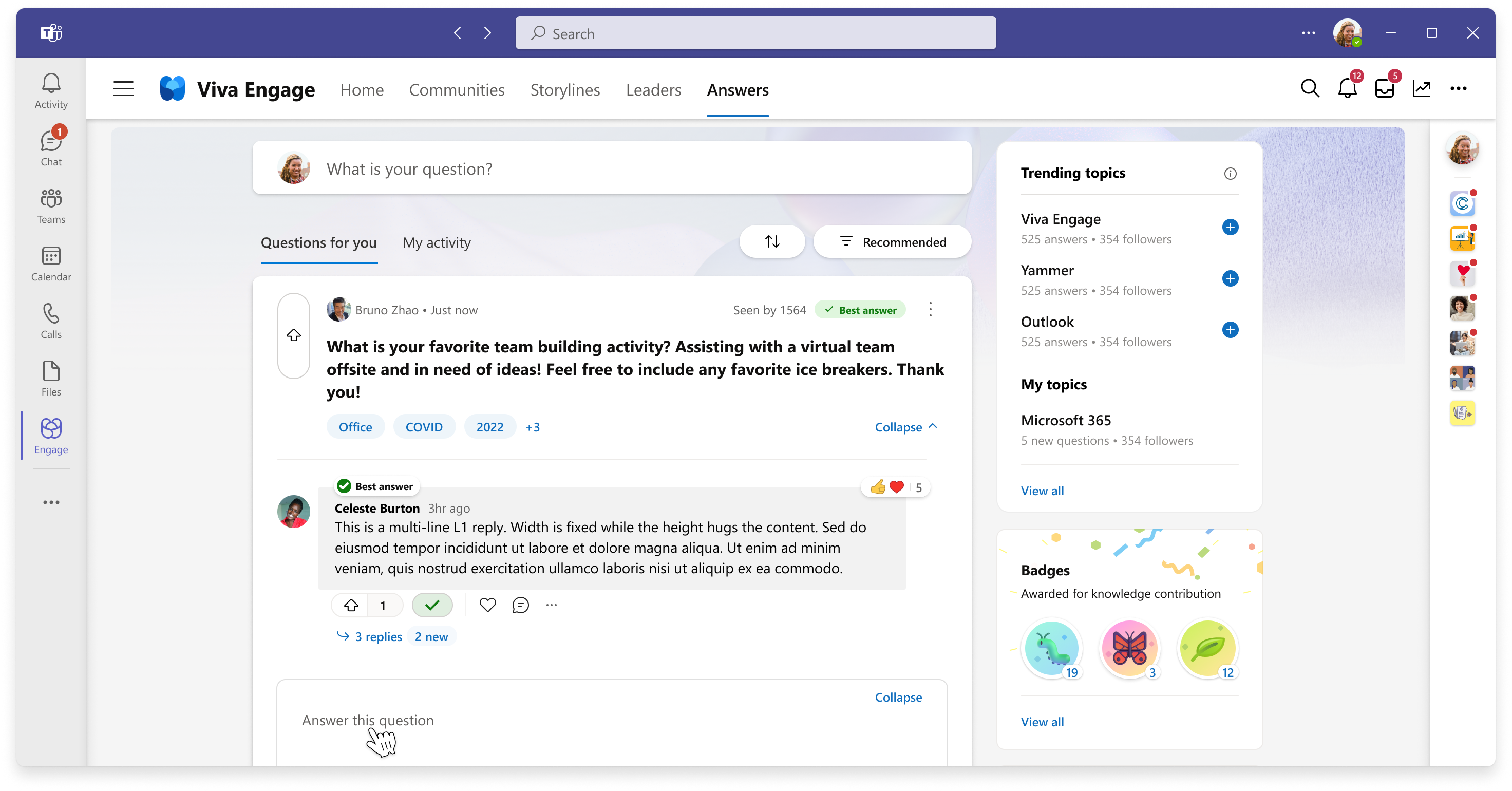Screen dimensions: 1512x791
Task: Click the comment bubble icon on reply
Action: [520, 605]
